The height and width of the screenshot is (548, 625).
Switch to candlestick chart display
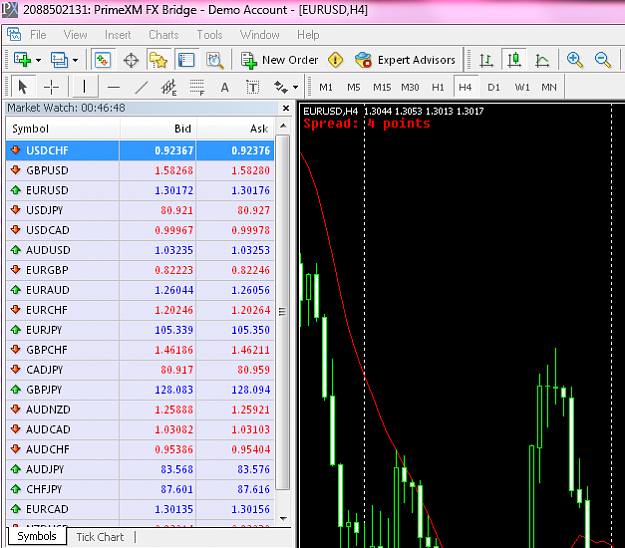click(514, 60)
